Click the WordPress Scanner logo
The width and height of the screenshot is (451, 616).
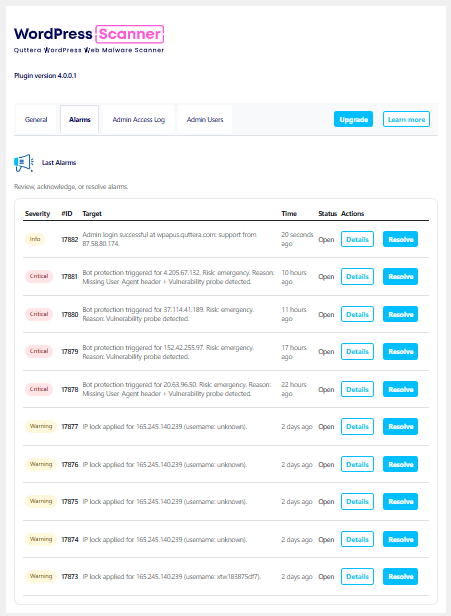pyautogui.click(x=89, y=39)
